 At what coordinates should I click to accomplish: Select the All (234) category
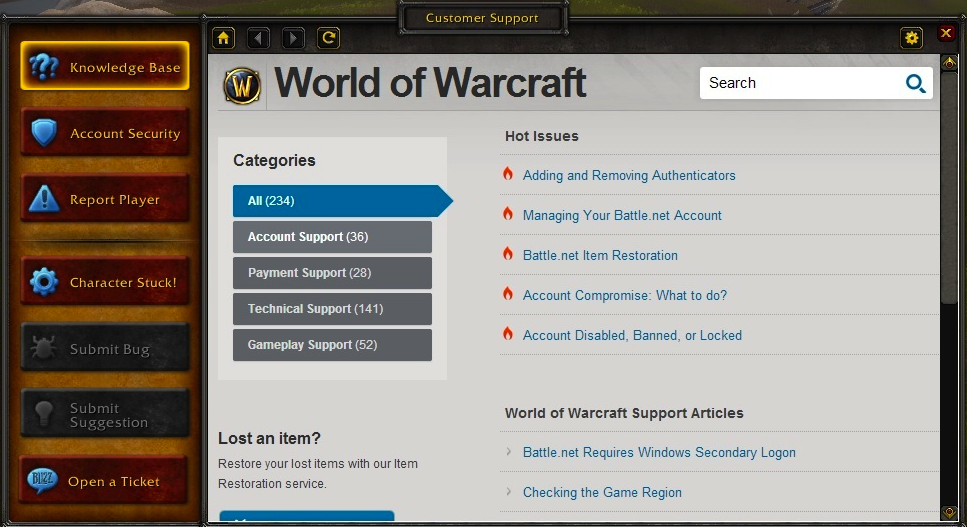click(342, 201)
